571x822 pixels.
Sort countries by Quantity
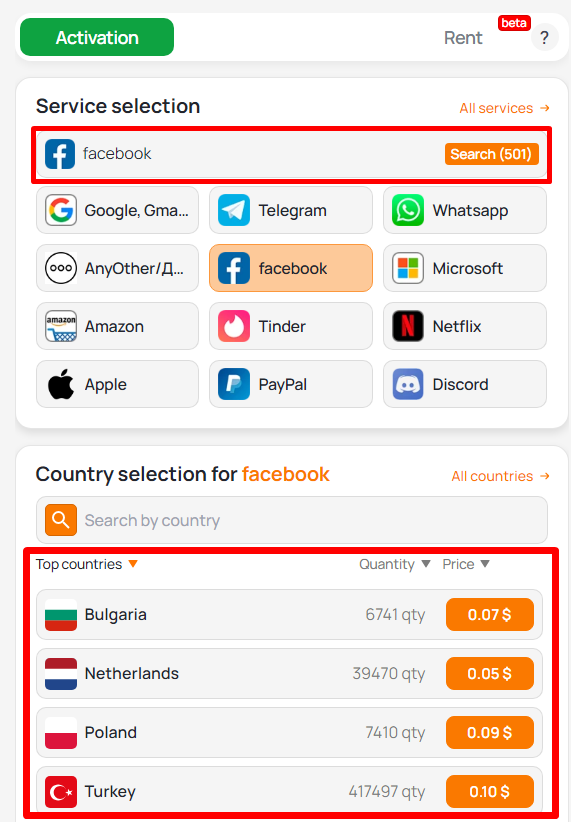394,564
